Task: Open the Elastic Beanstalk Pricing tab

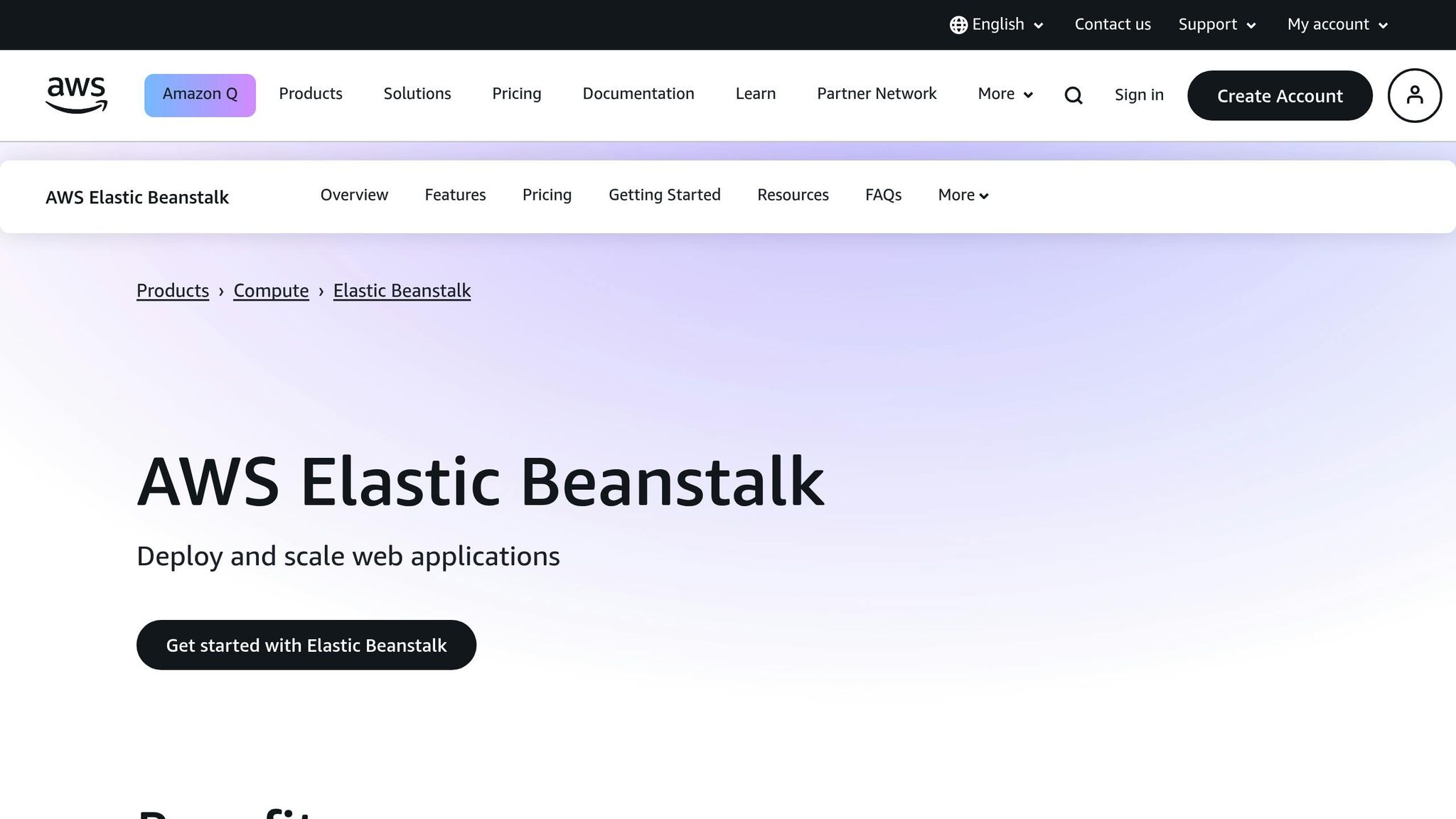Action: [x=547, y=195]
